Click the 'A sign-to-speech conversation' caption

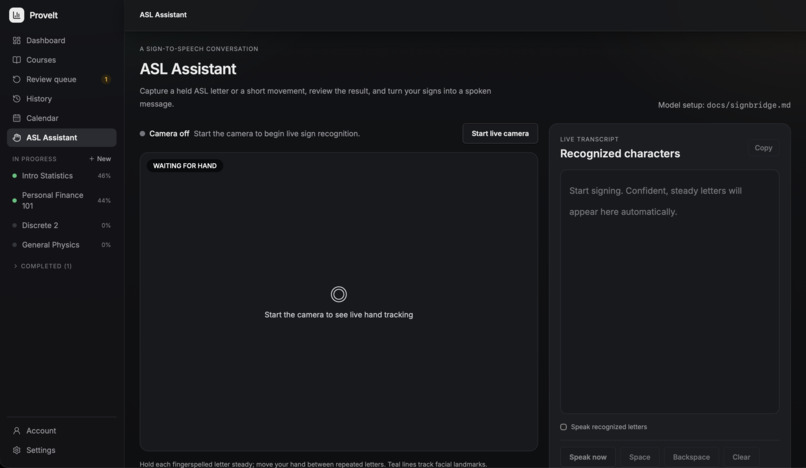(199, 49)
